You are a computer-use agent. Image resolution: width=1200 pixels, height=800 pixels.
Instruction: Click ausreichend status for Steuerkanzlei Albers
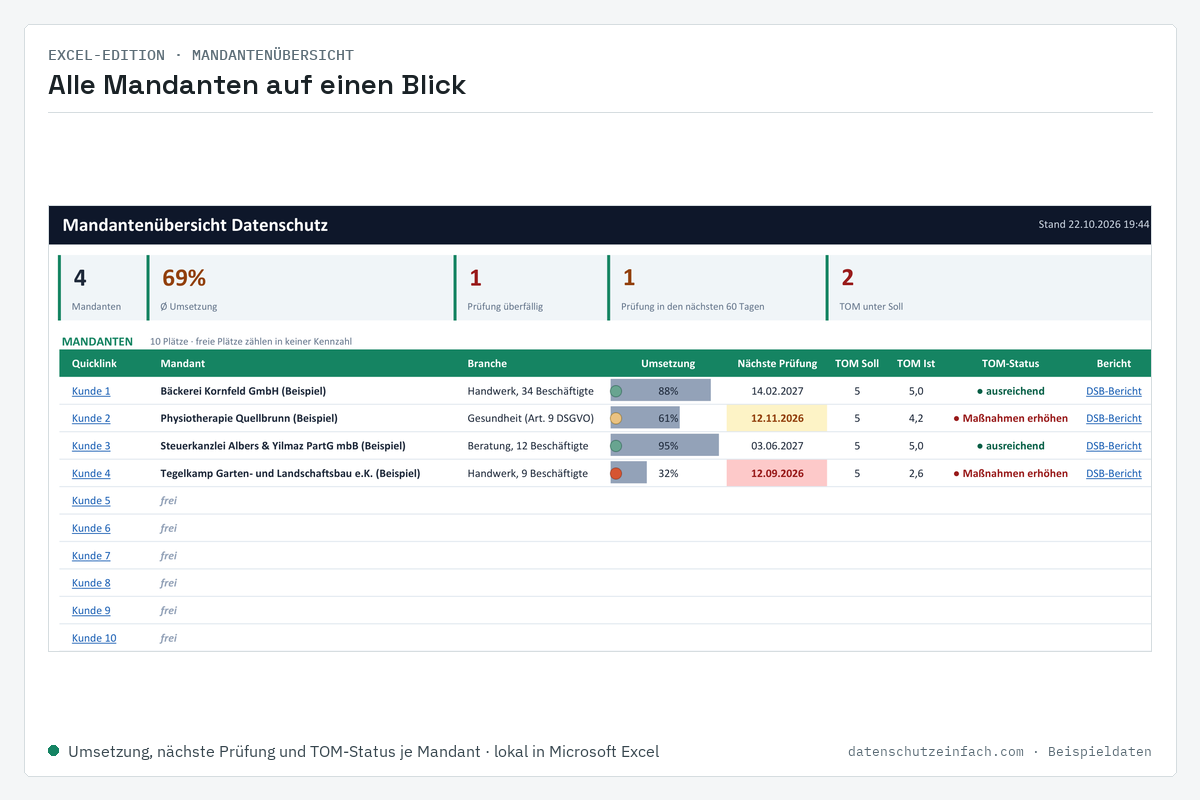(x=1010, y=446)
